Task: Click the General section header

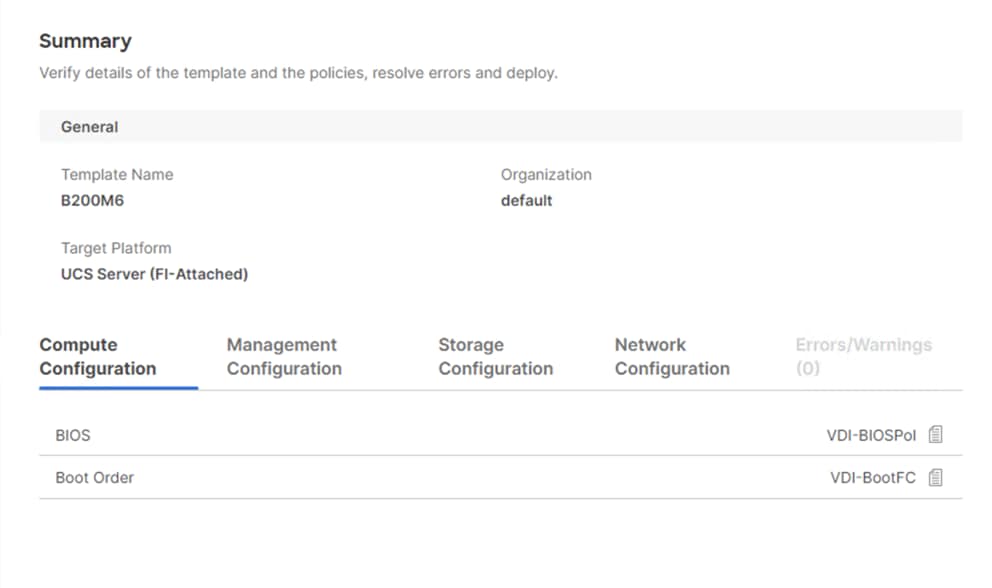Action: pyautogui.click(x=89, y=126)
